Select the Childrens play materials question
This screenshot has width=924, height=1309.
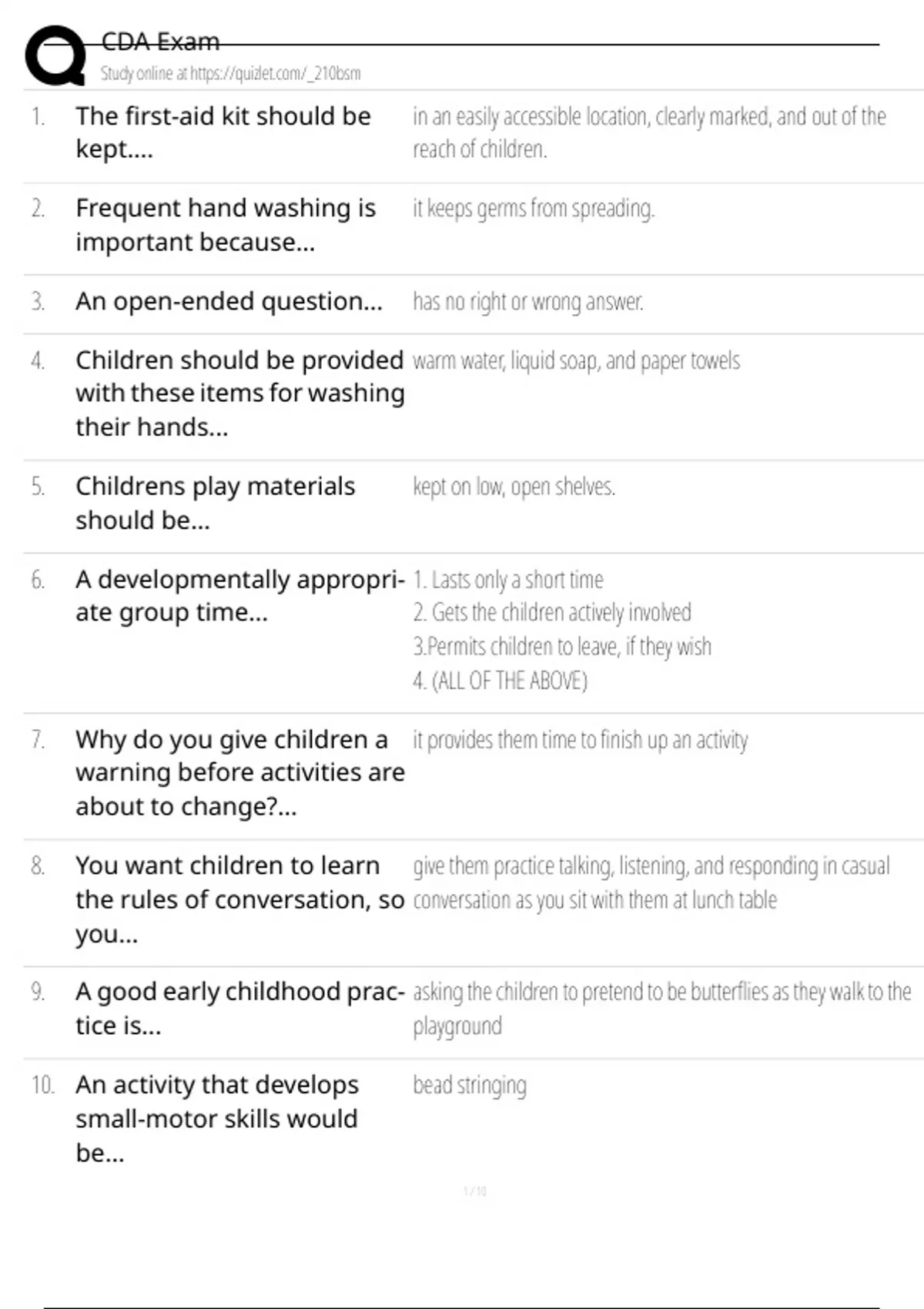[x=216, y=503]
